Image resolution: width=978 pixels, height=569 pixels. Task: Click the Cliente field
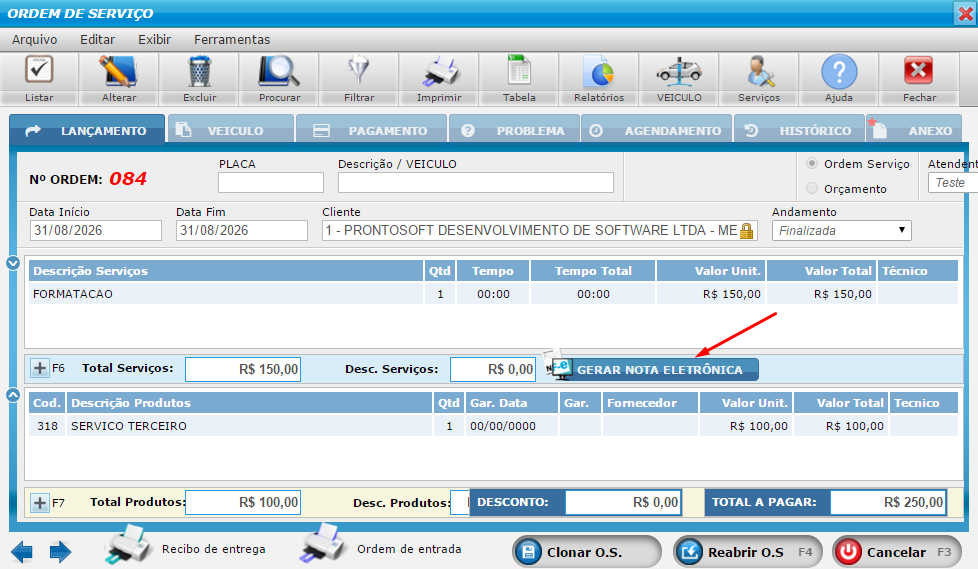(x=540, y=230)
